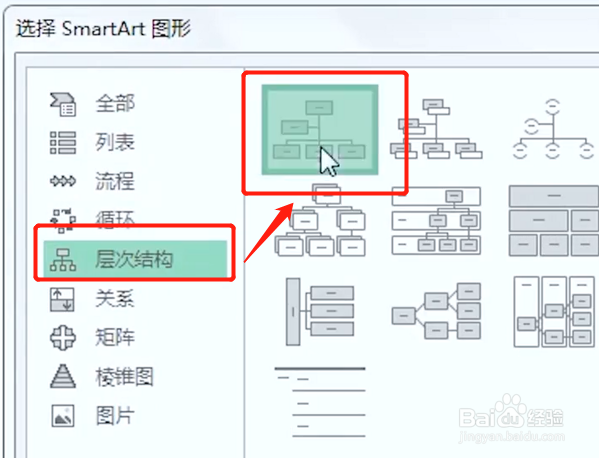Select the horizontal labeled hierarchy layout

[554, 312]
